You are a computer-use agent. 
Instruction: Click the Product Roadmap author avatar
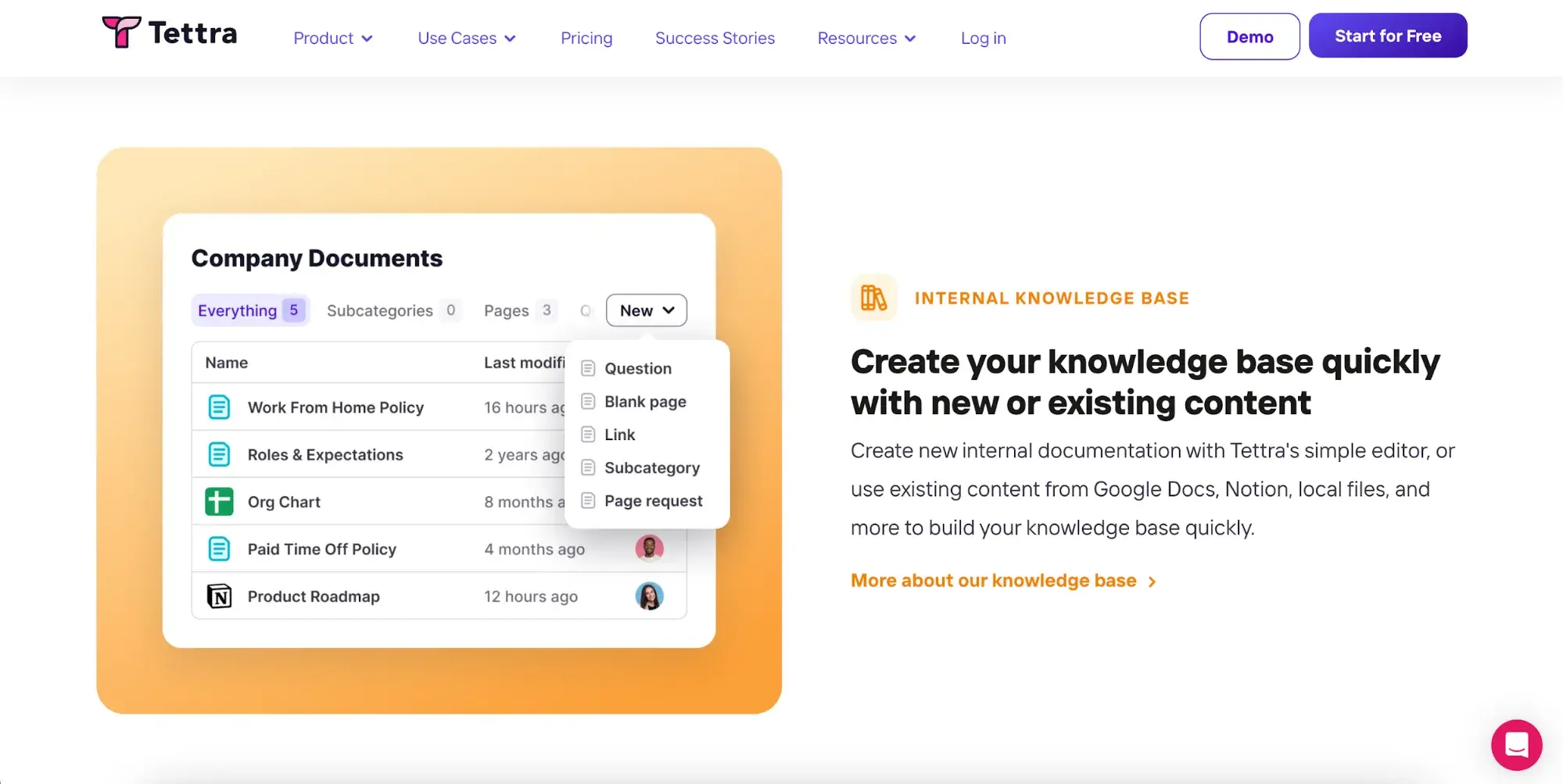coord(649,596)
